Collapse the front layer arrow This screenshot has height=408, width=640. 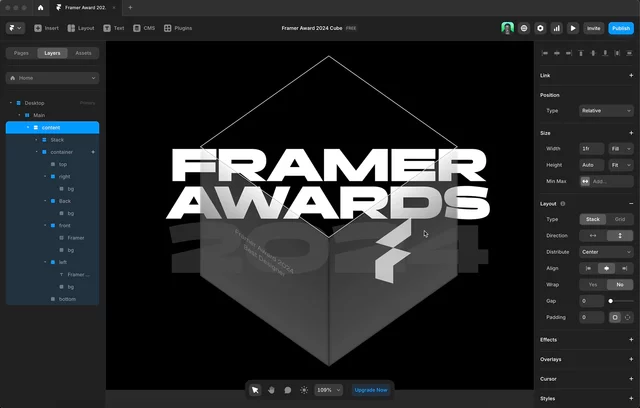[45, 225]
